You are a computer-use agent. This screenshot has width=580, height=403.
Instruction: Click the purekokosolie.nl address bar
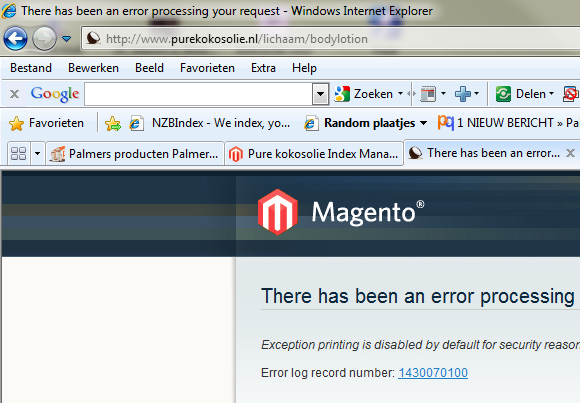coord(331,38)
